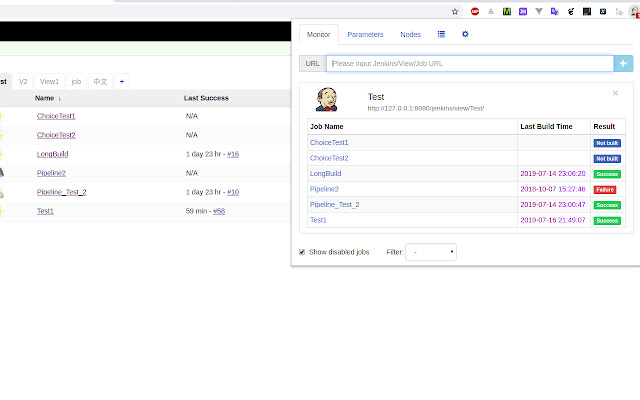Switch to the 中文 view tab

click(x=100, y=82)
